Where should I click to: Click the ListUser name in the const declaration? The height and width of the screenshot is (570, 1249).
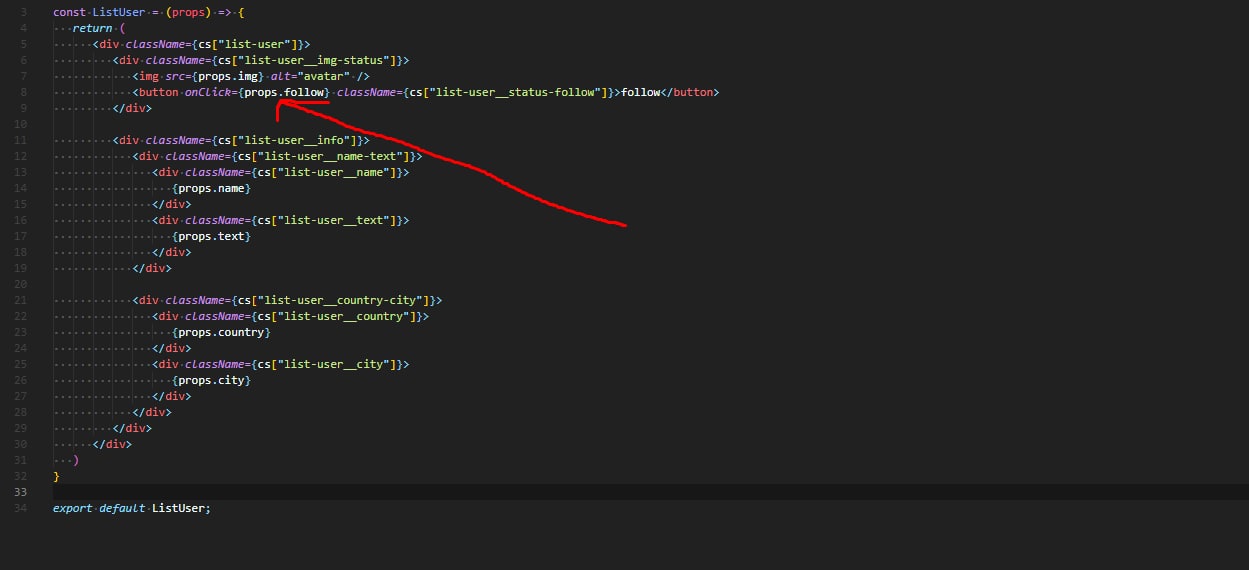(x=119, y=12)
